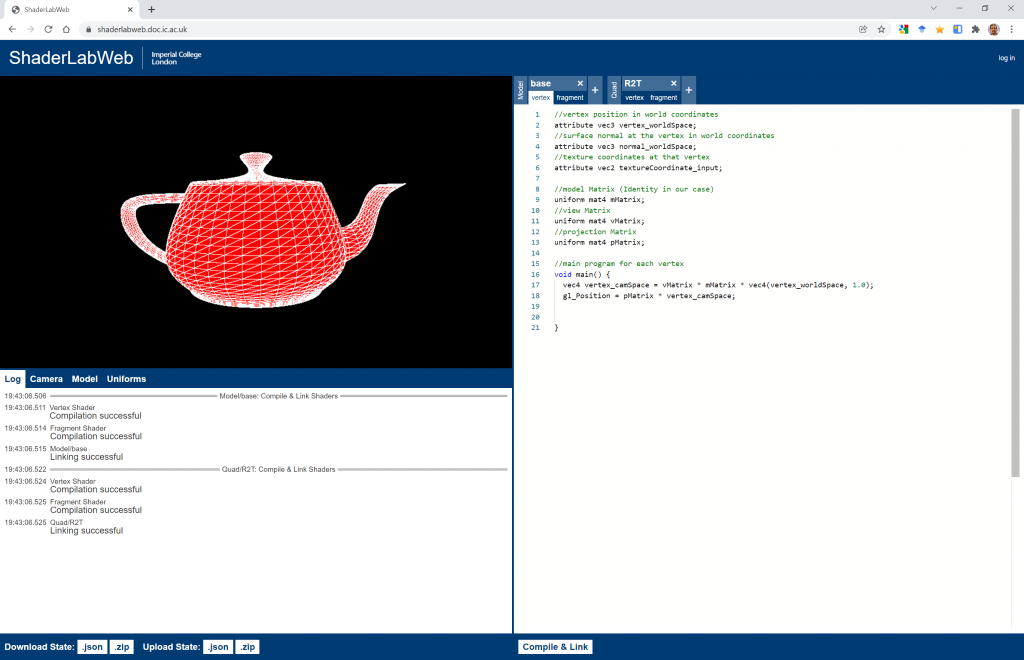1024x660 pixels.
Task: Add a new Model shader program
Action: pos(595,90)
